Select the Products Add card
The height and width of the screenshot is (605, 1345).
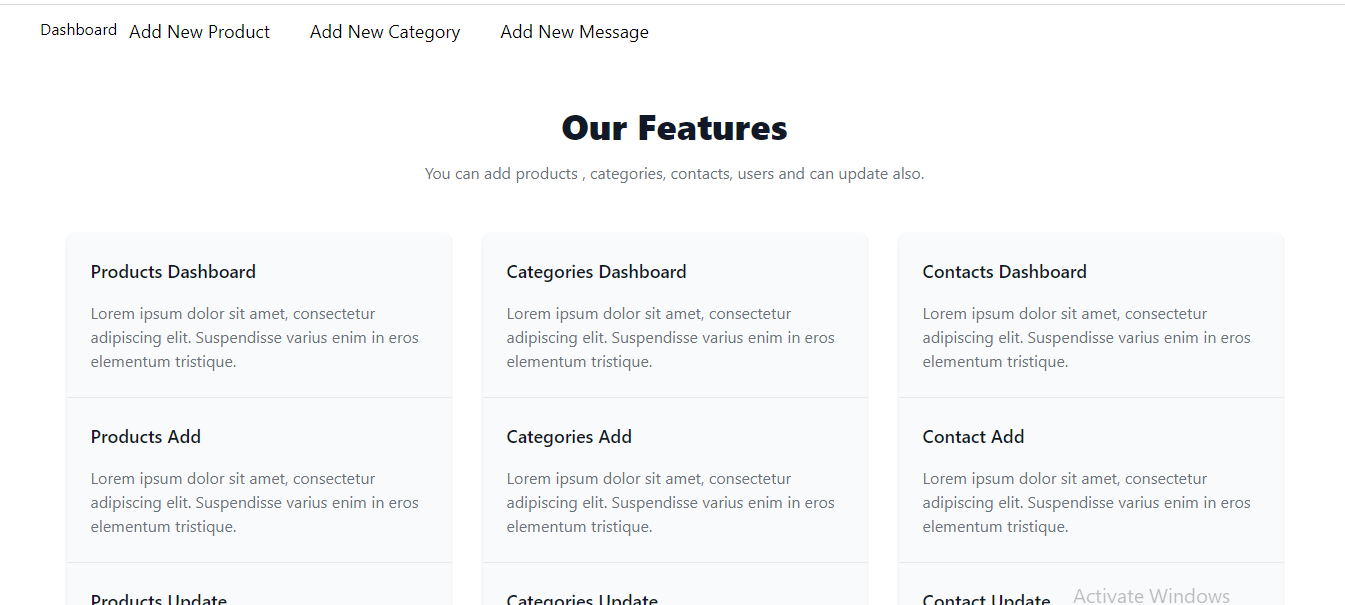259,480
